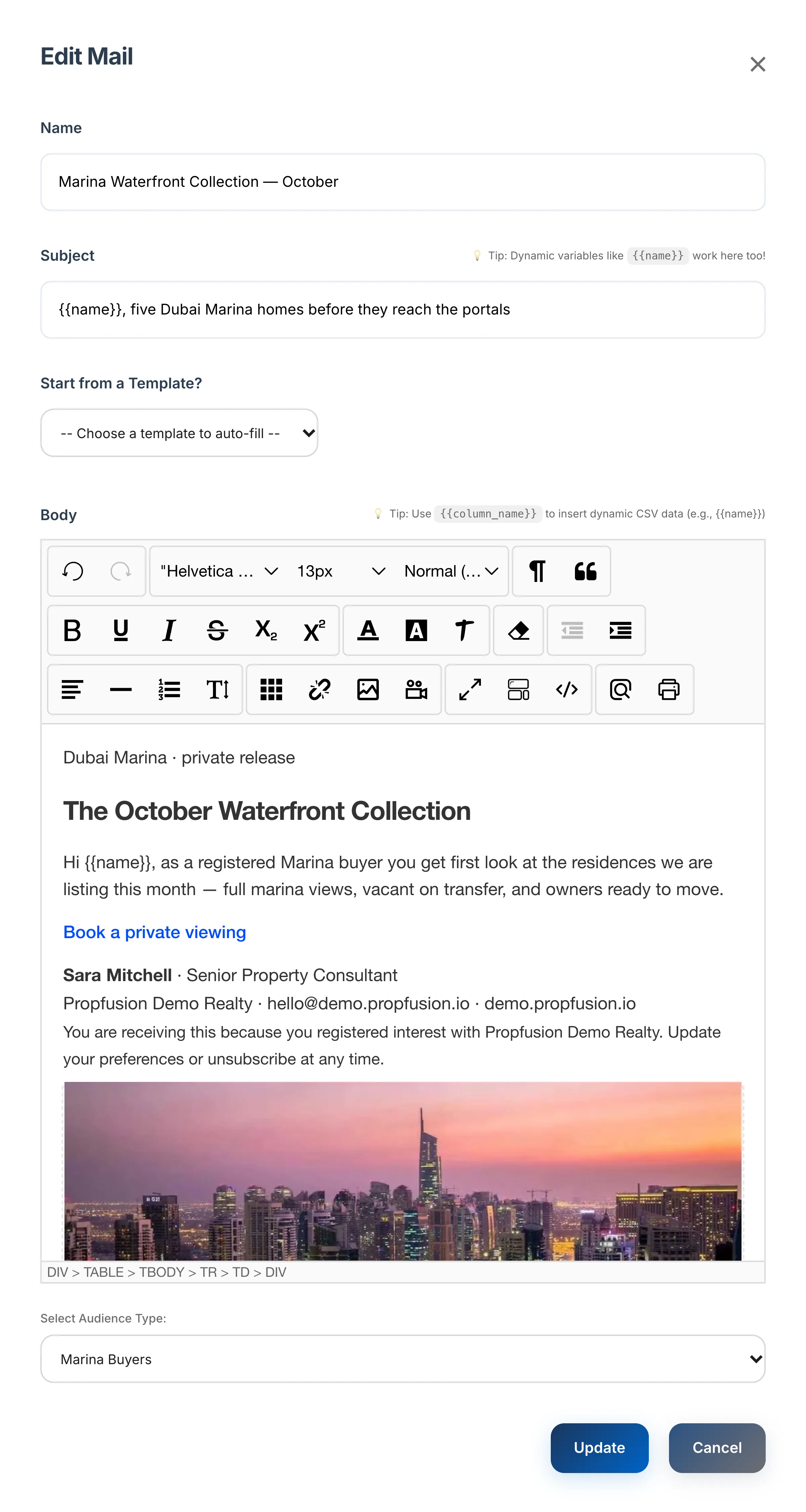The height and width of the screenshot is (1512, 806).
Task: Open the numbered list tool
Action: pyautogui.click(x=169, y=689)
